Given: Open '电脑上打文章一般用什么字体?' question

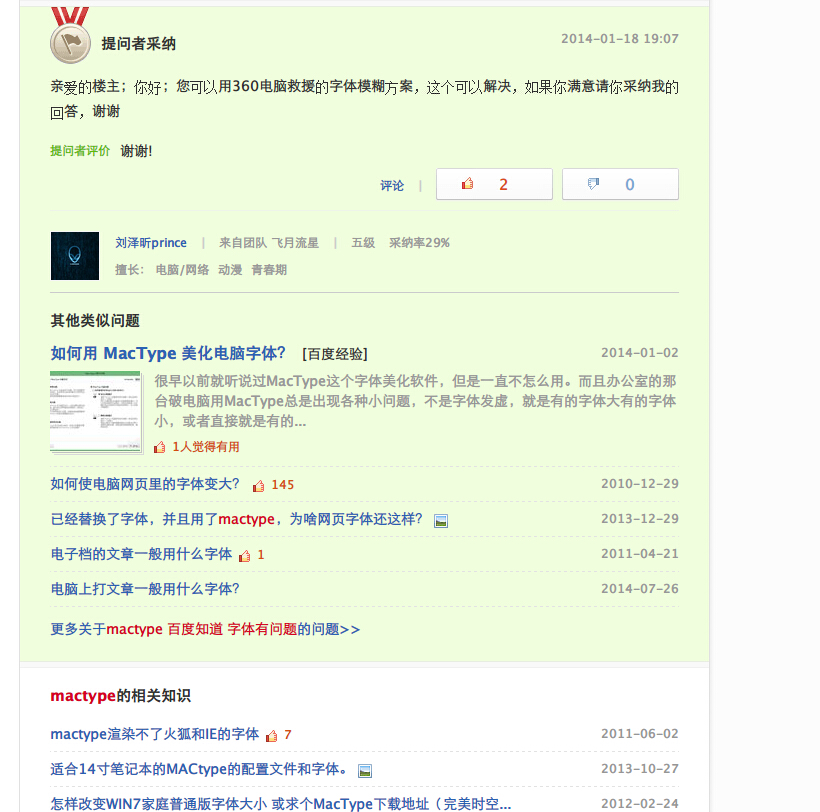Looking at the screenshot, I should point(145,589).
